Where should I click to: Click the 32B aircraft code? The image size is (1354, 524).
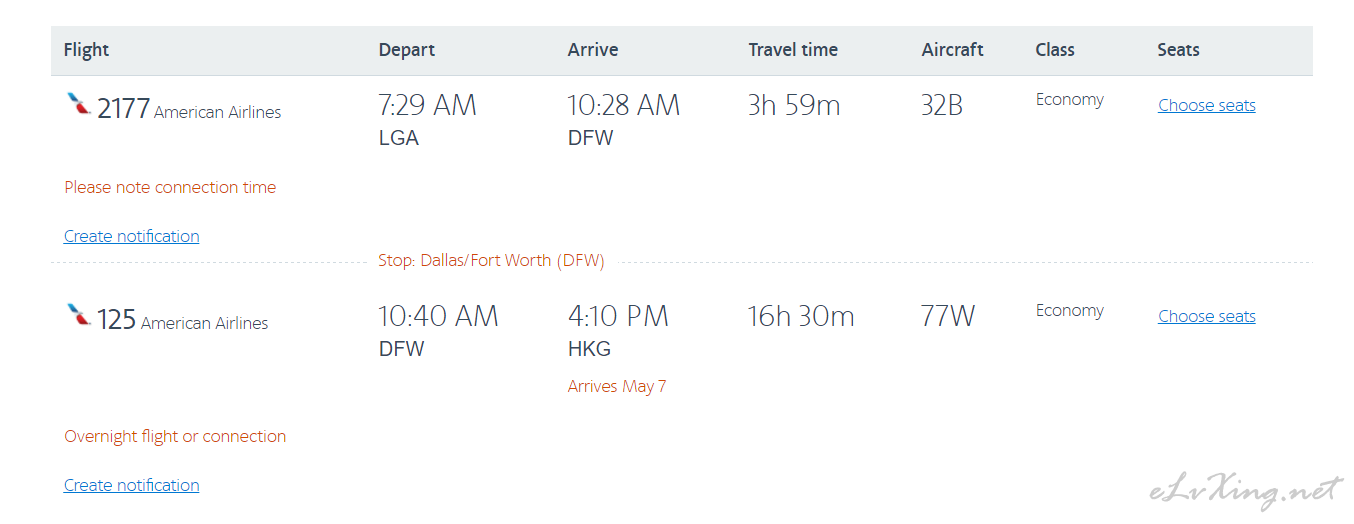tap(942, 105)
